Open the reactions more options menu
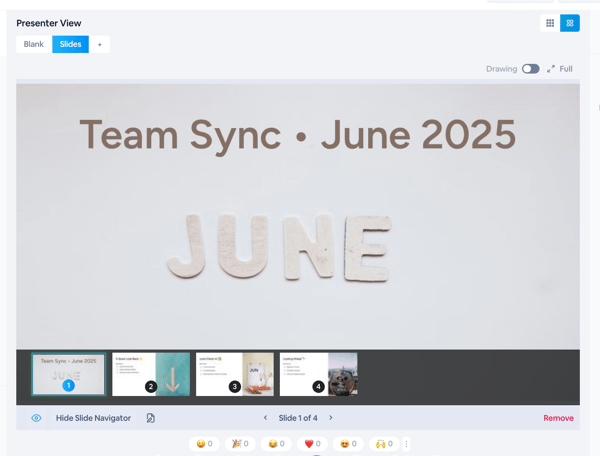Image resolution: width=600 pixels, height=456 pixels. [406, 444]
